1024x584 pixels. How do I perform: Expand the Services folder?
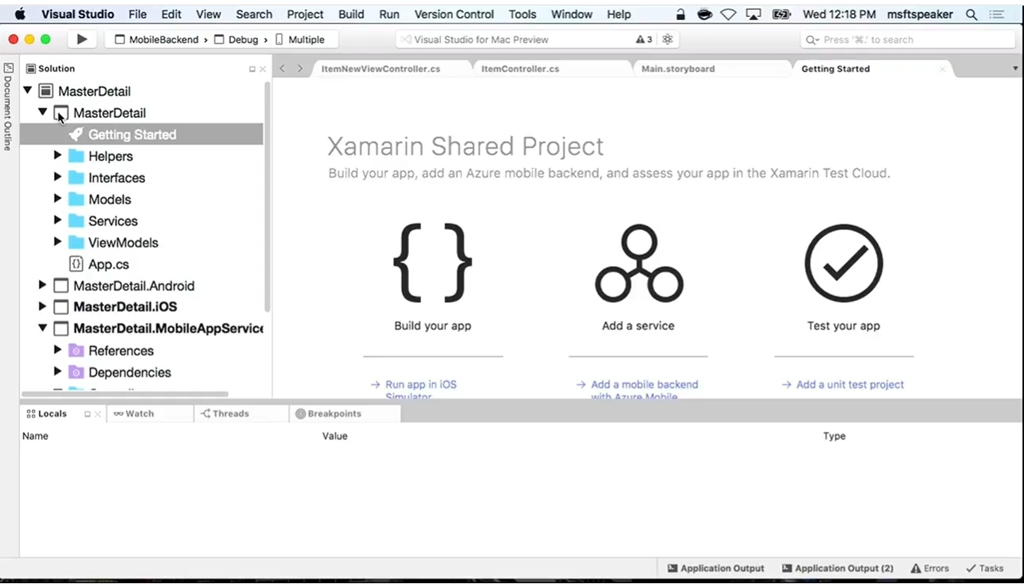tap(57, 220)
